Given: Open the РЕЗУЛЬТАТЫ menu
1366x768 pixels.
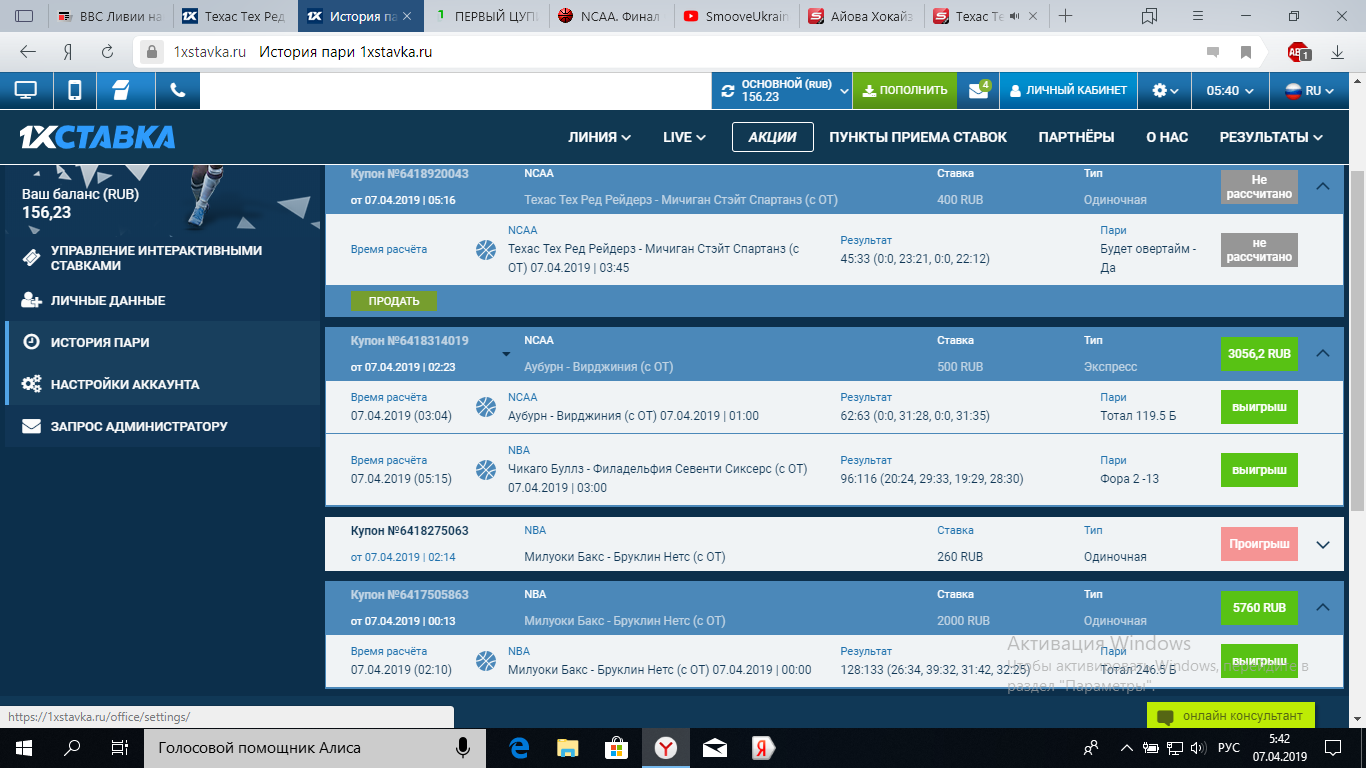Looking at the screenshot, I should coord(1271,137).
